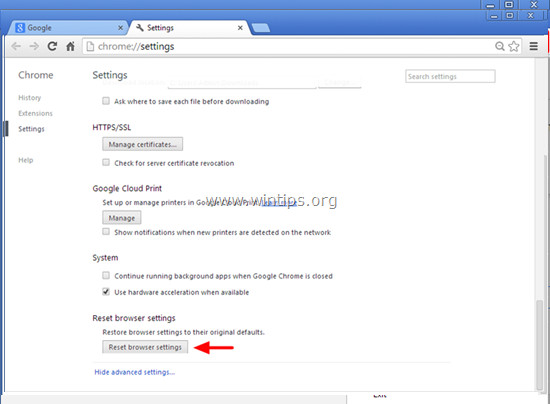Click the HTTPS/SSL section heading
Image resolution: width=550 pixels, height=404 pixels.
pos(112,127)
